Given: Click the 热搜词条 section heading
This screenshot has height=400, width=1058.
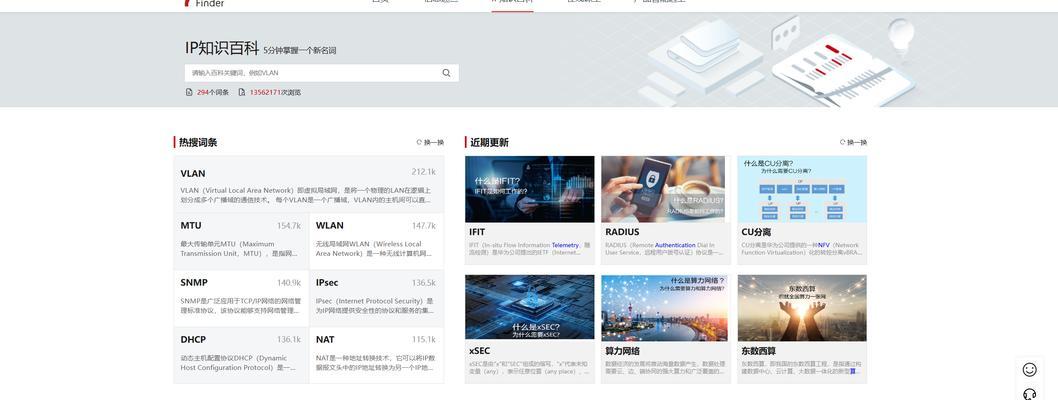Looking at the screenshot, I should tap(198, 142).
